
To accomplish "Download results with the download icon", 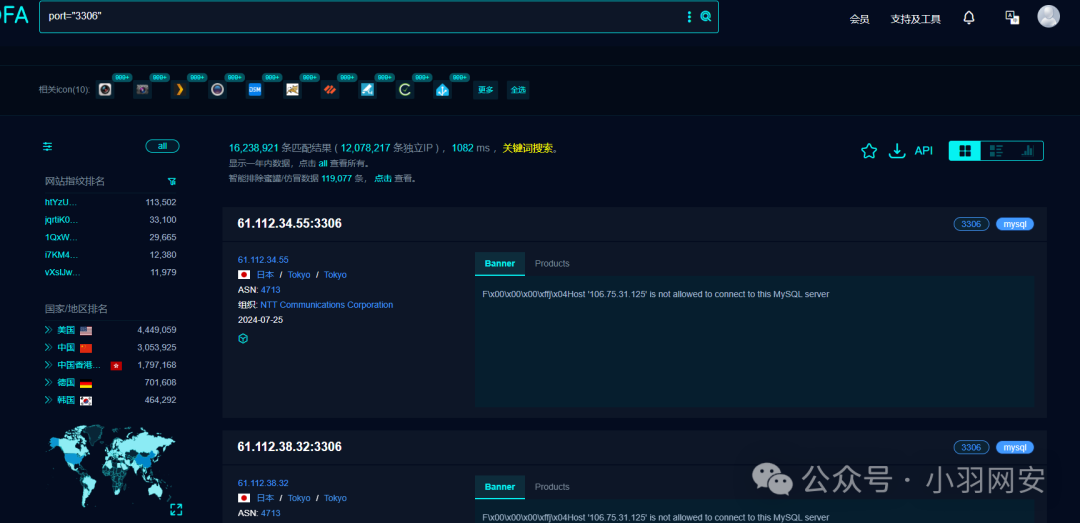I will tap(897, 151).
